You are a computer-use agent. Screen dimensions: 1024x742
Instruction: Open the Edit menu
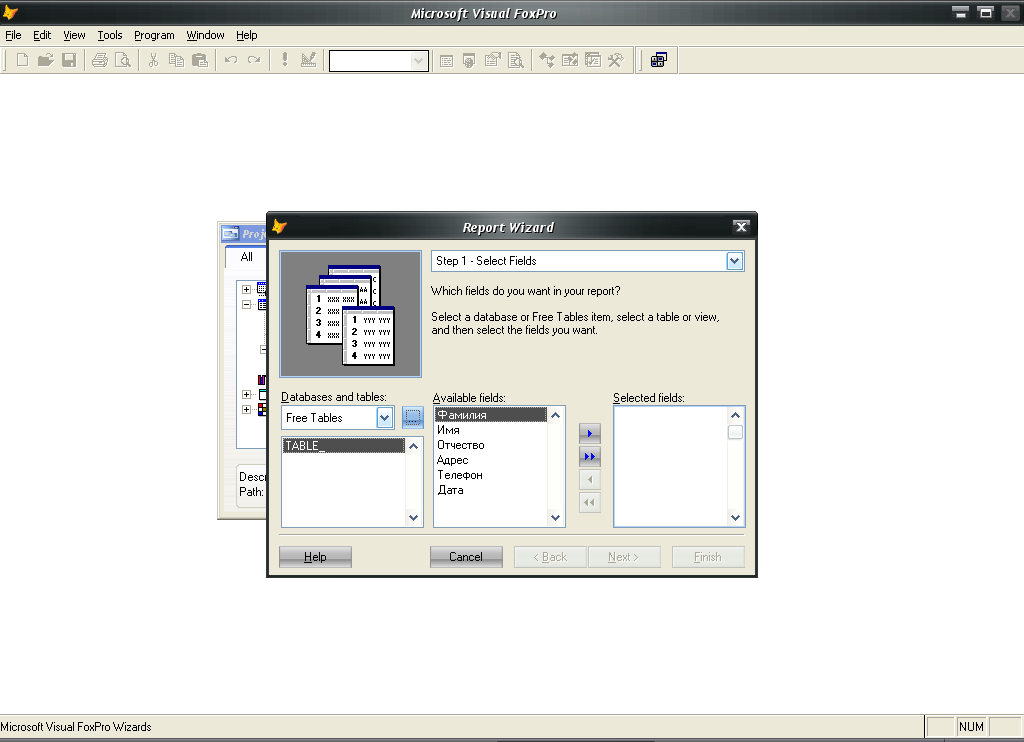pyautogui.click(x=42, y=35)
